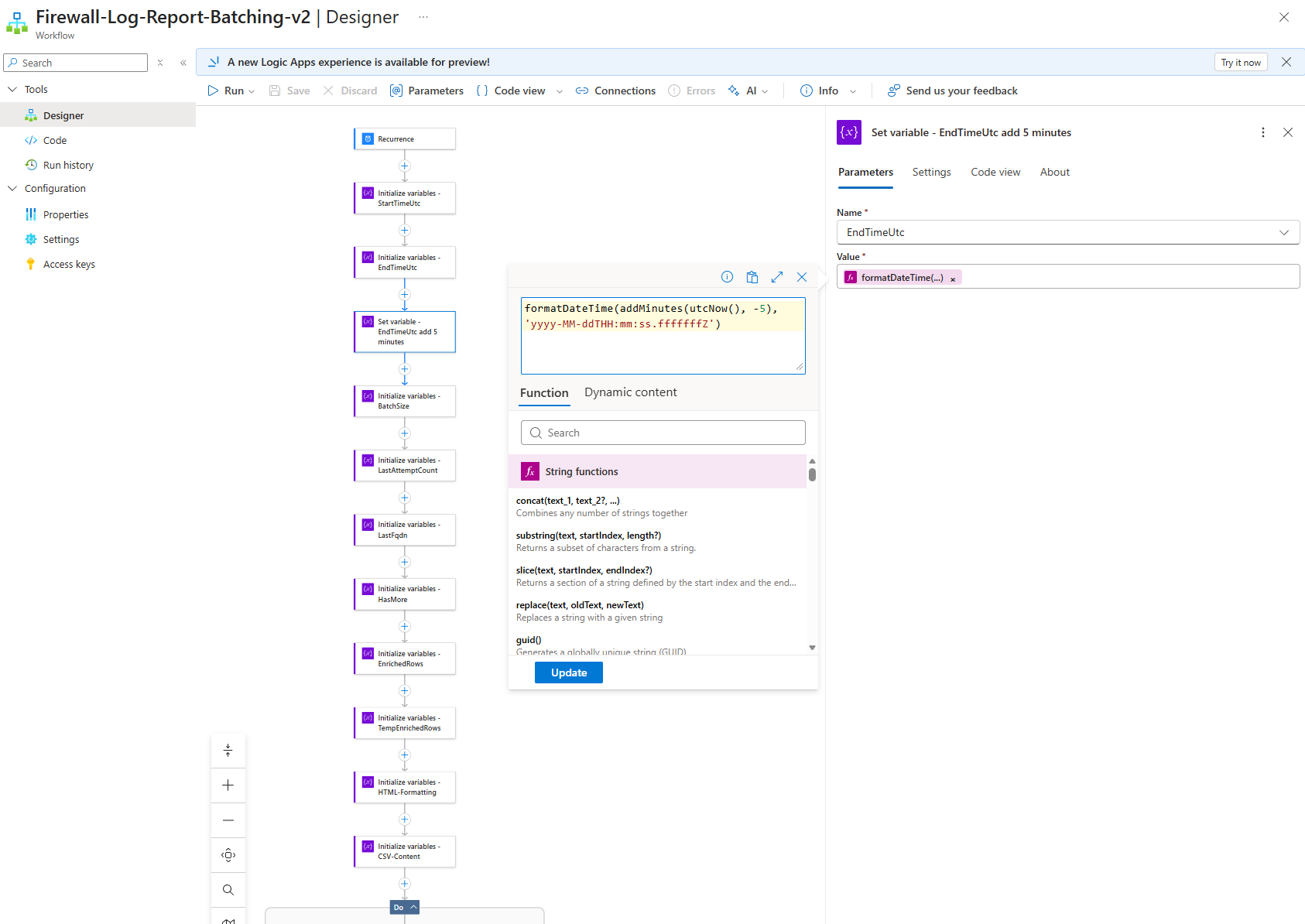Open the Settings tab in action panel
Viewport: 1305px width, 924px height.
click(x=931, y=172)
